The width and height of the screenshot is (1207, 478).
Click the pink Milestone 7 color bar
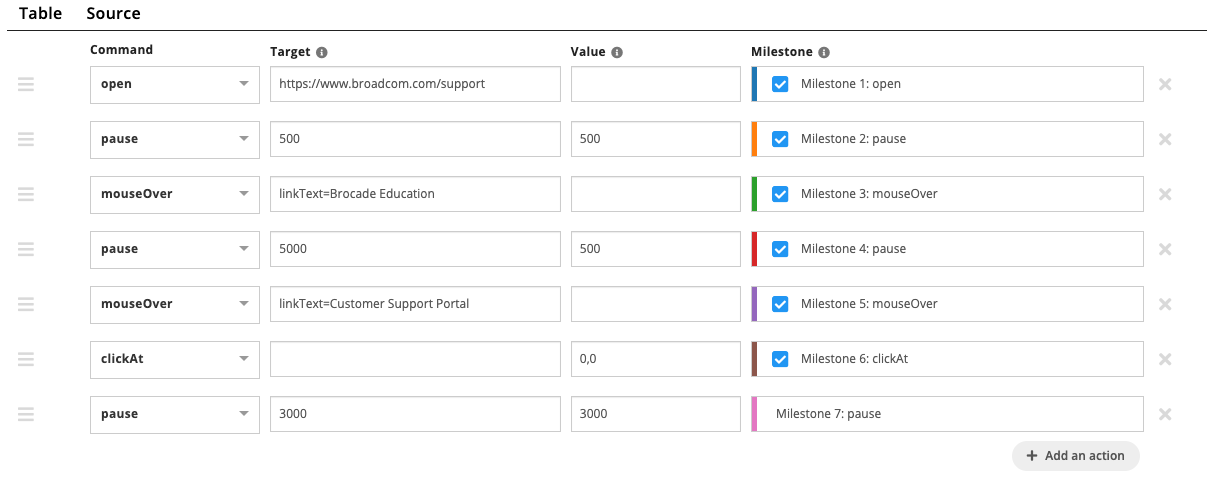(754, 414)
